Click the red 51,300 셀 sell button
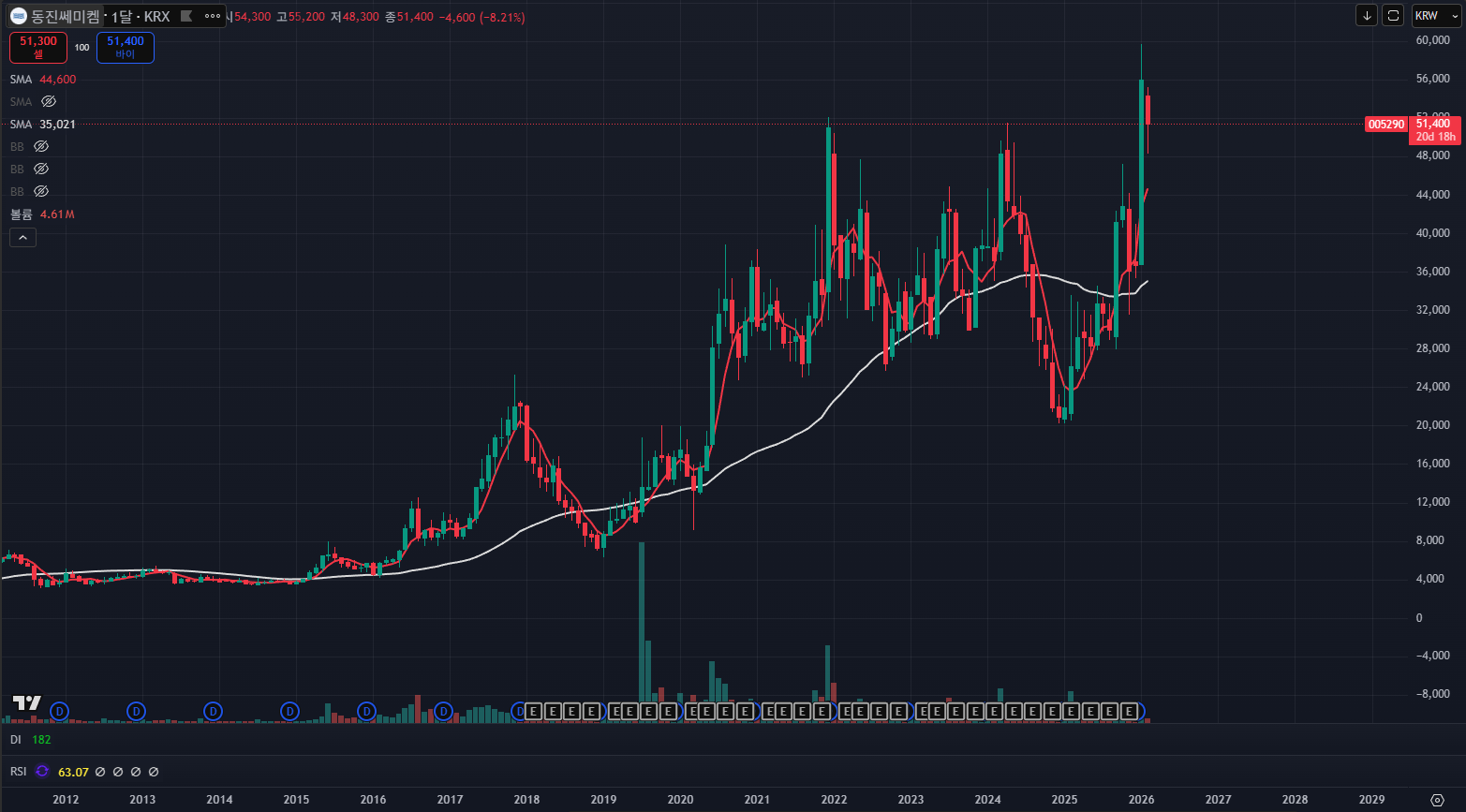1466x812 pixels. (x=38, y=47)
